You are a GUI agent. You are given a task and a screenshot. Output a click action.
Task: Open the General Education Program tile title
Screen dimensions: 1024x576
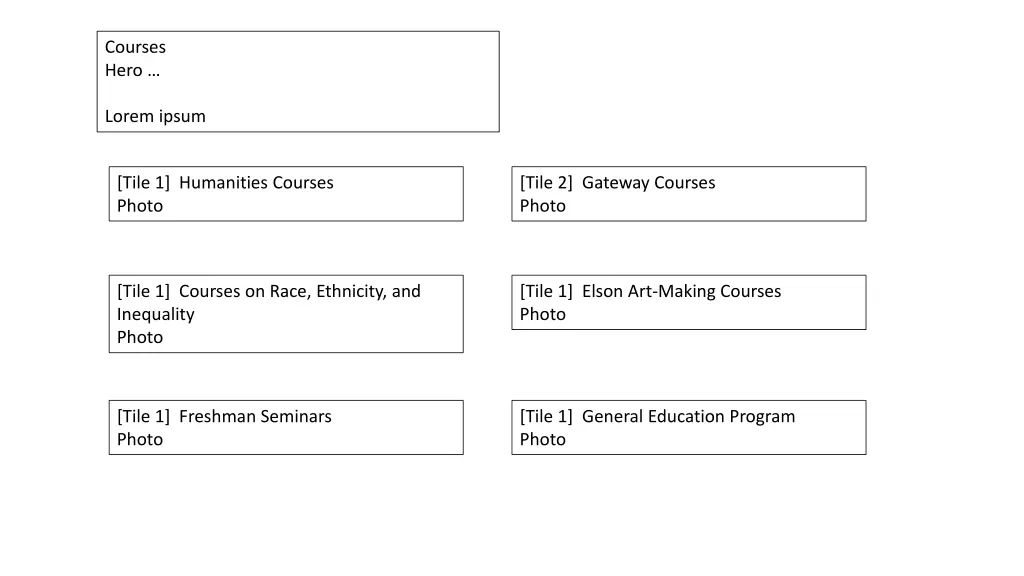click(688, 416)
